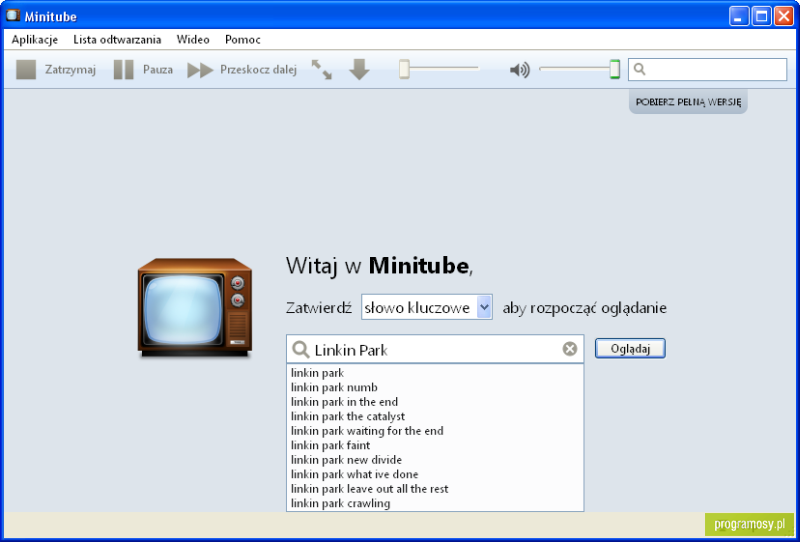Clear the search field with the X icon

[x=569, y=349]
